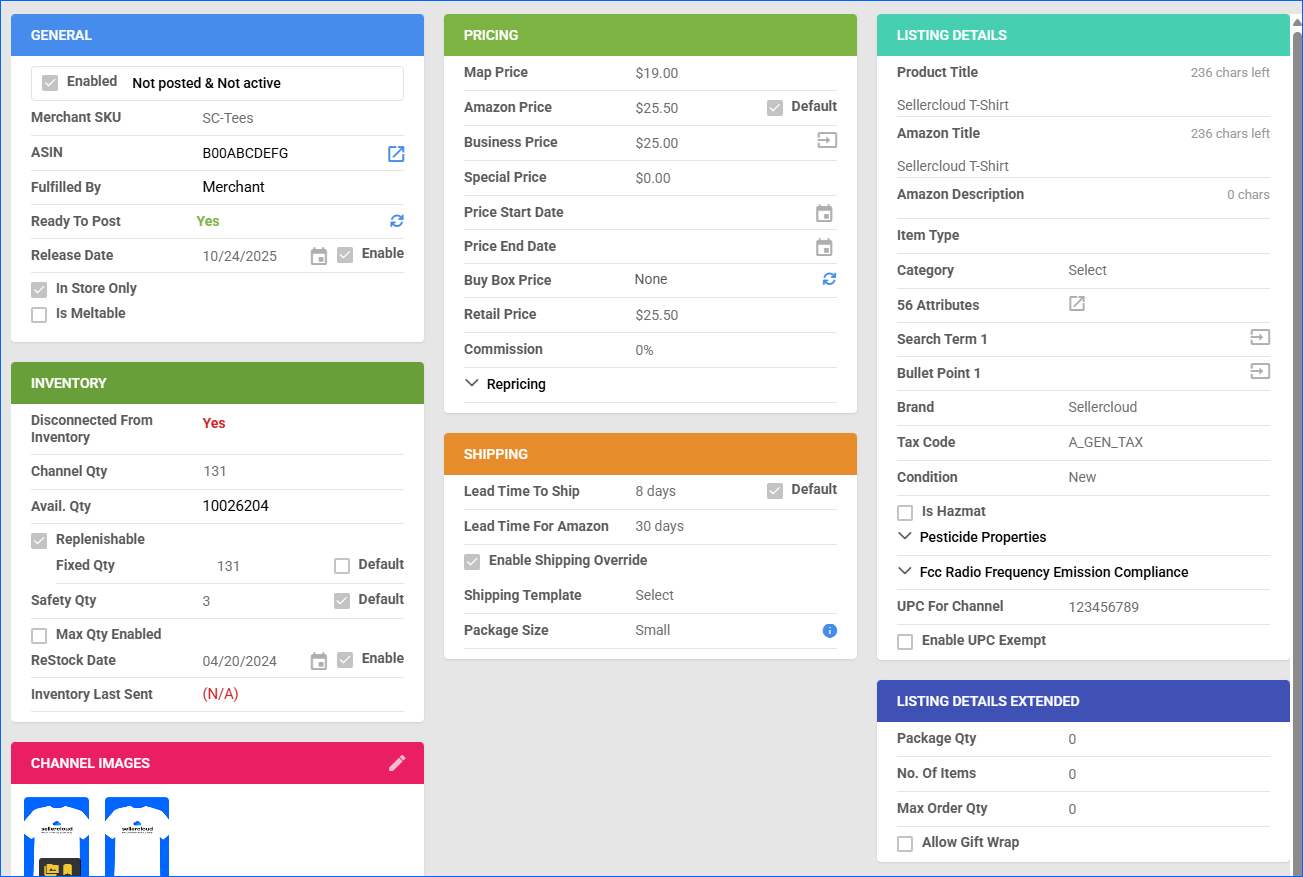Viewport: 1303px width, 877px height.
Task: Open the Category Select dropdown
Action: click(1087, 270)
